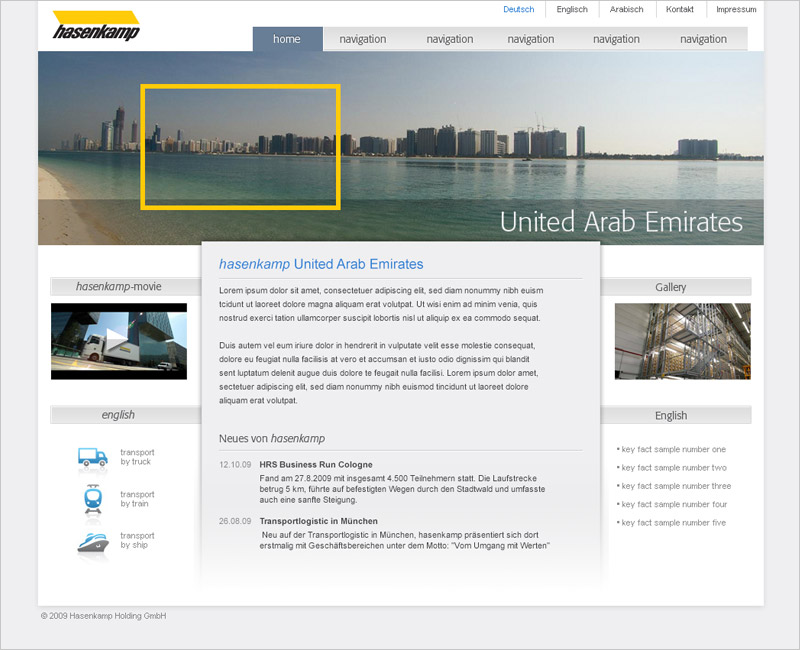Click the transport by truck label

137,457
